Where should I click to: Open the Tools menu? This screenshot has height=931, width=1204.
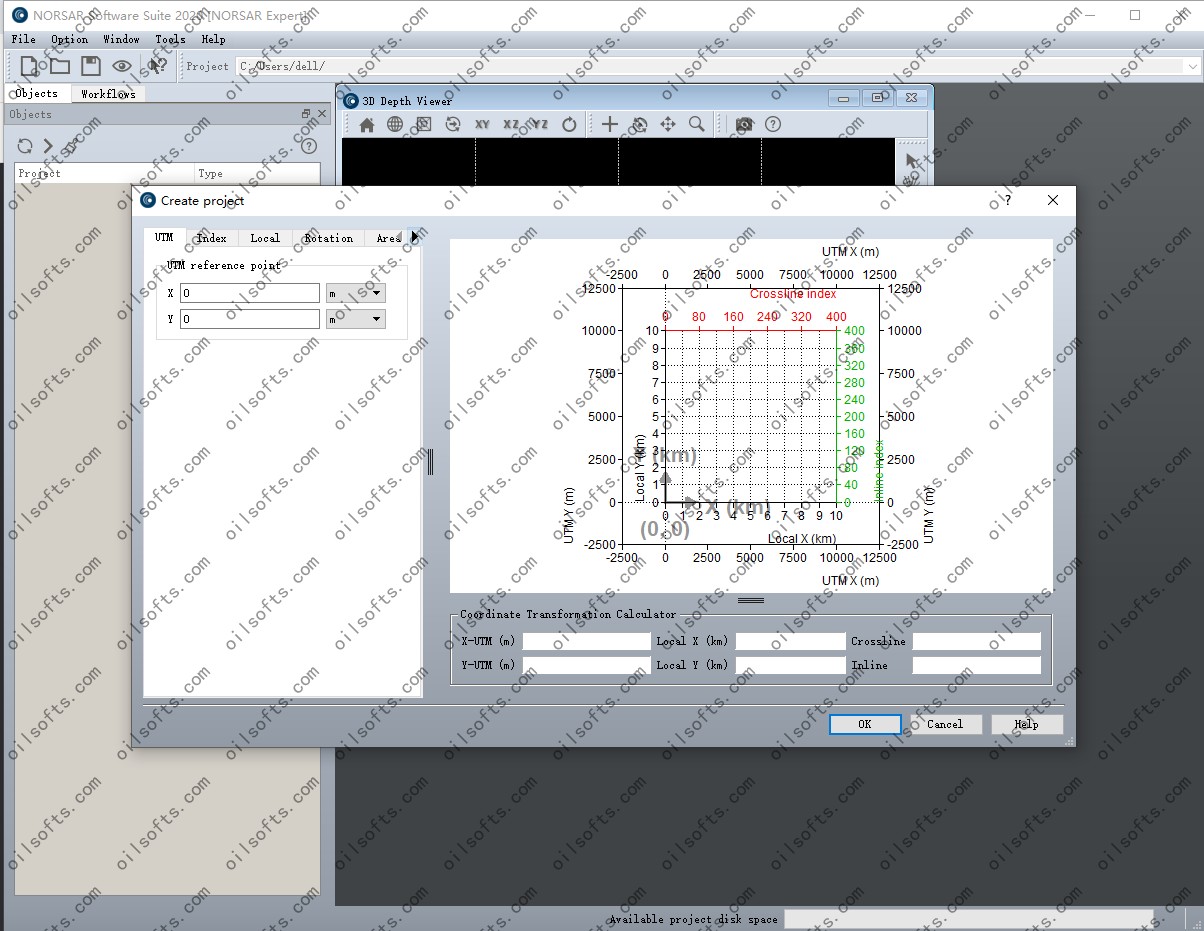click(x=170, y=39)
